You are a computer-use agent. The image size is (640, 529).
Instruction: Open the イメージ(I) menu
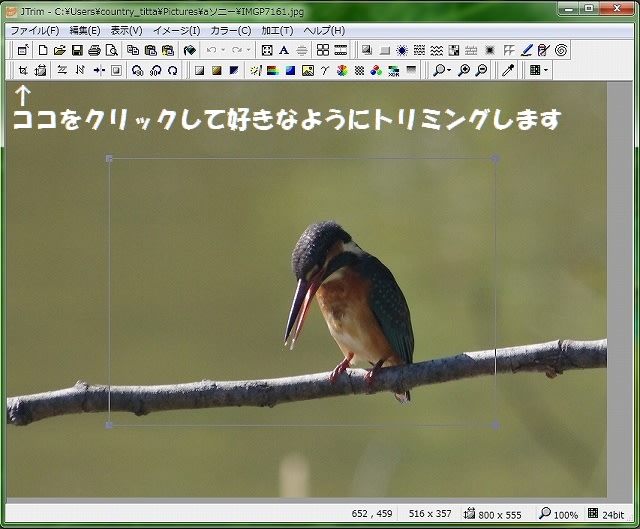point(177,31)
